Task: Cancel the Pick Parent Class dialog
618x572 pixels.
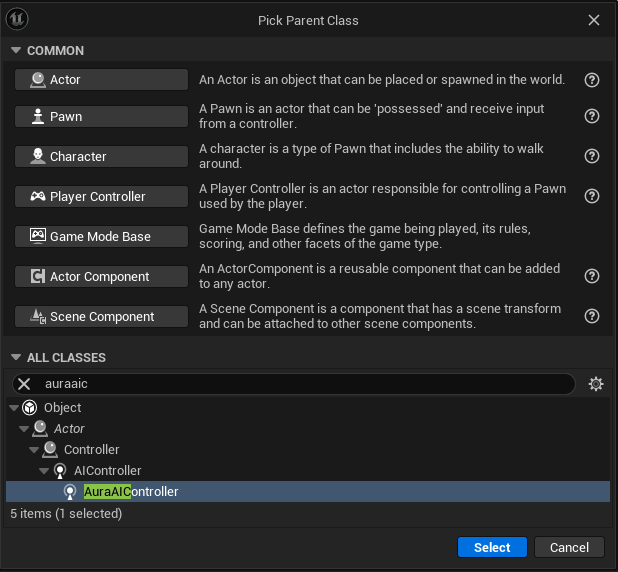Action: click(x=569, y=547)
